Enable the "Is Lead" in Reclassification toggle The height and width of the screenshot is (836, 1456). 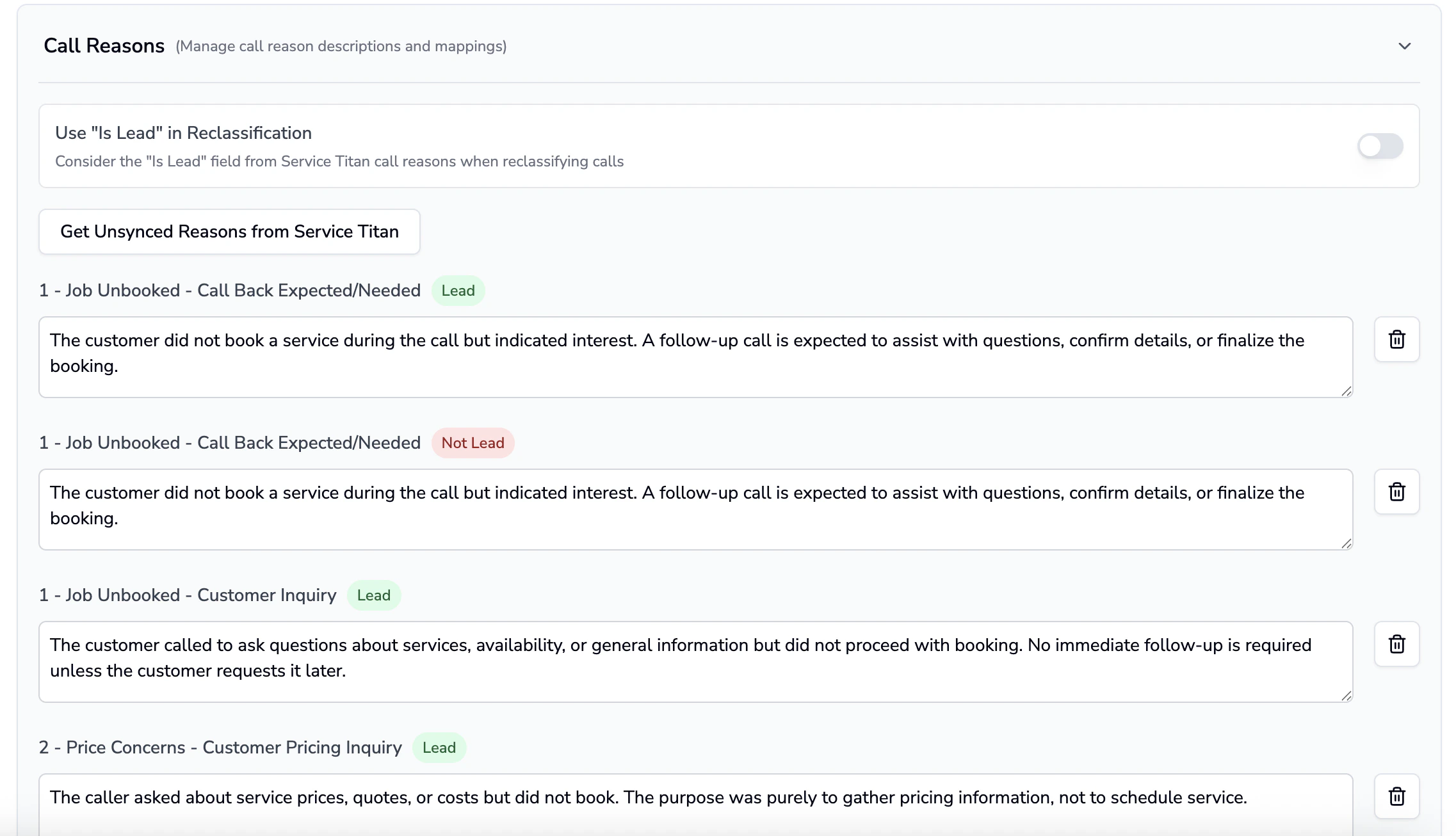(x=1380, y=146)
